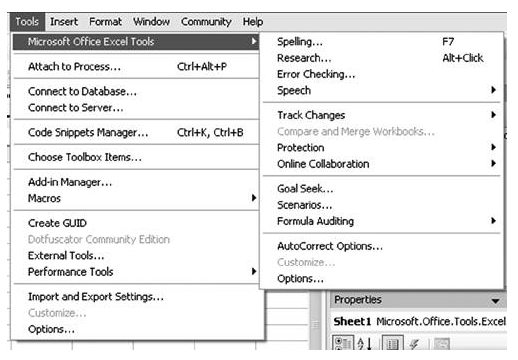Open the Help menu
The width and height of the screenshot is (518, 360).
[x=253, y=22]
